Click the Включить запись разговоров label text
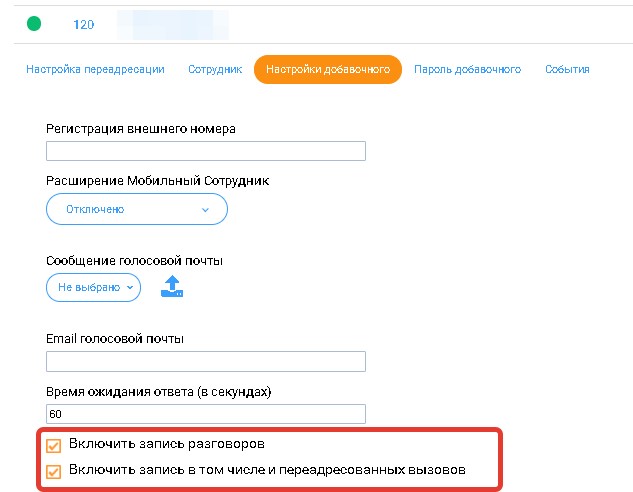The width and height of the screenshot is (633, 492). 166,443
